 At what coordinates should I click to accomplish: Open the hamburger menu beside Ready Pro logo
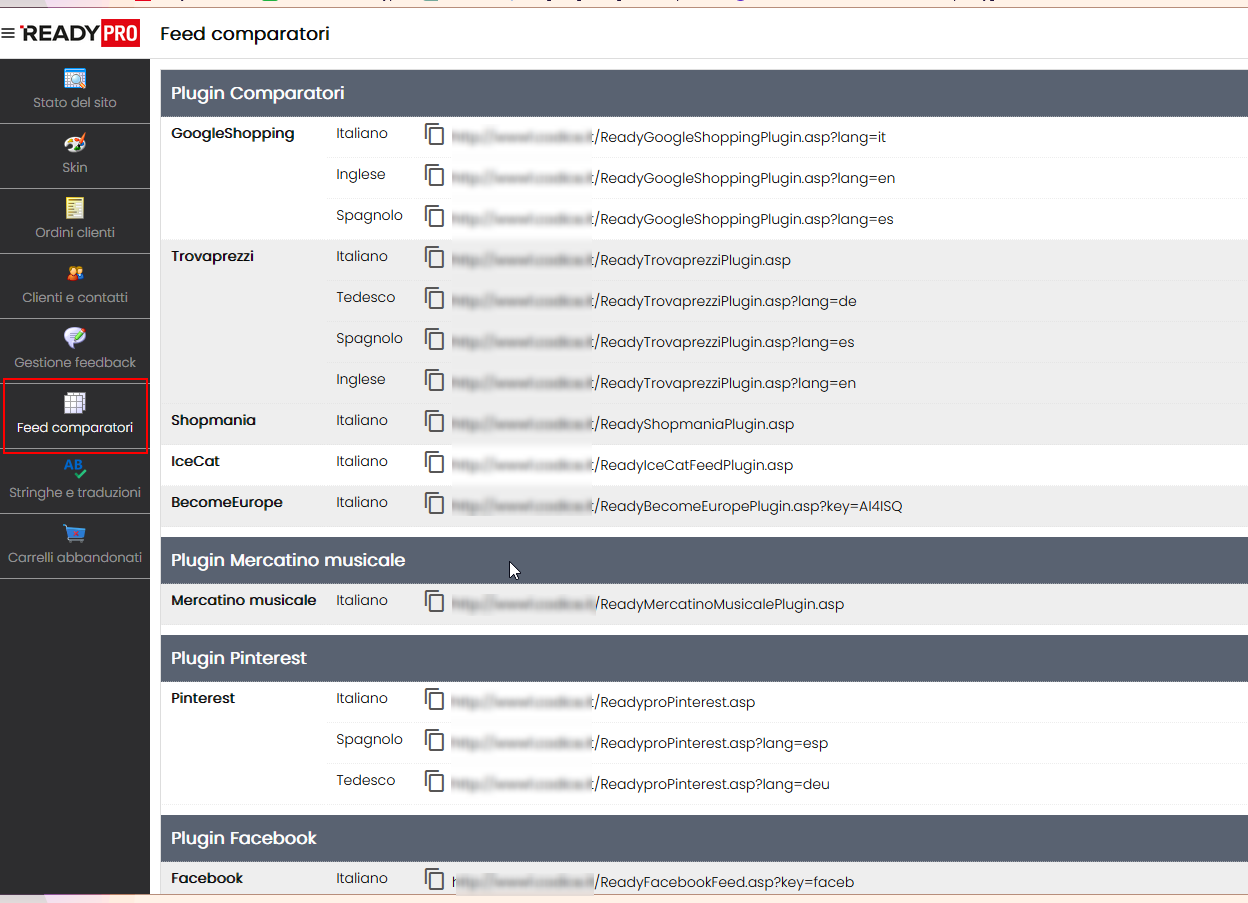(8, 34)
